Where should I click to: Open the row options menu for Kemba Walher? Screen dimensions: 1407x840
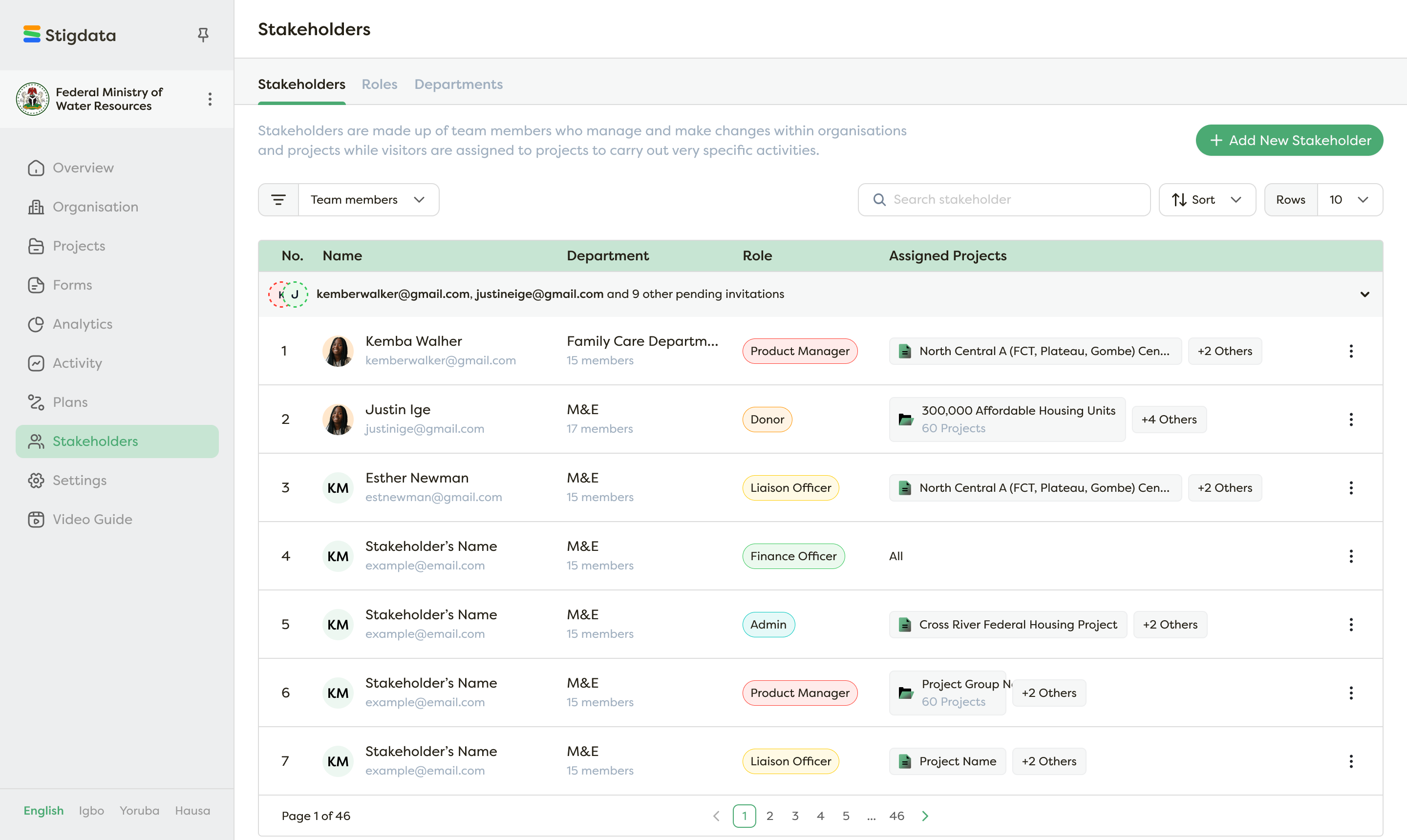click(1351, 351)
